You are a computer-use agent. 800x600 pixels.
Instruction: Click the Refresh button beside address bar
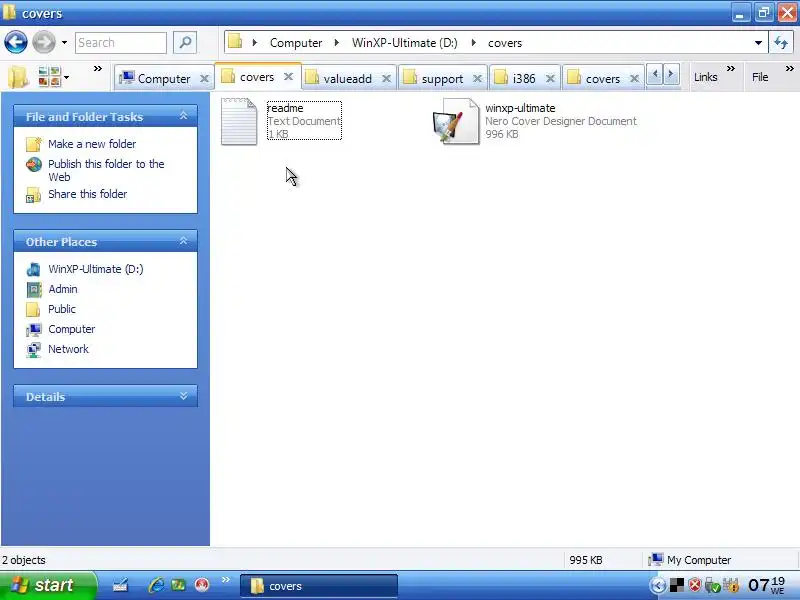(x=781, y=43)
